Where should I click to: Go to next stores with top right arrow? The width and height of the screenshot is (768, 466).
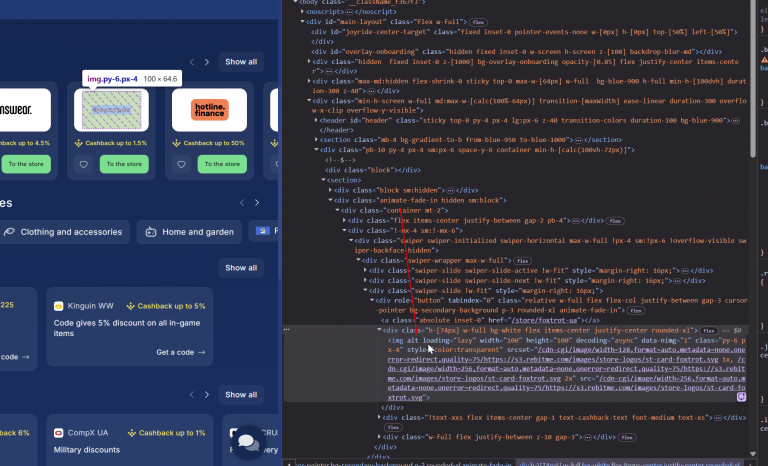[x=207, y=62]
